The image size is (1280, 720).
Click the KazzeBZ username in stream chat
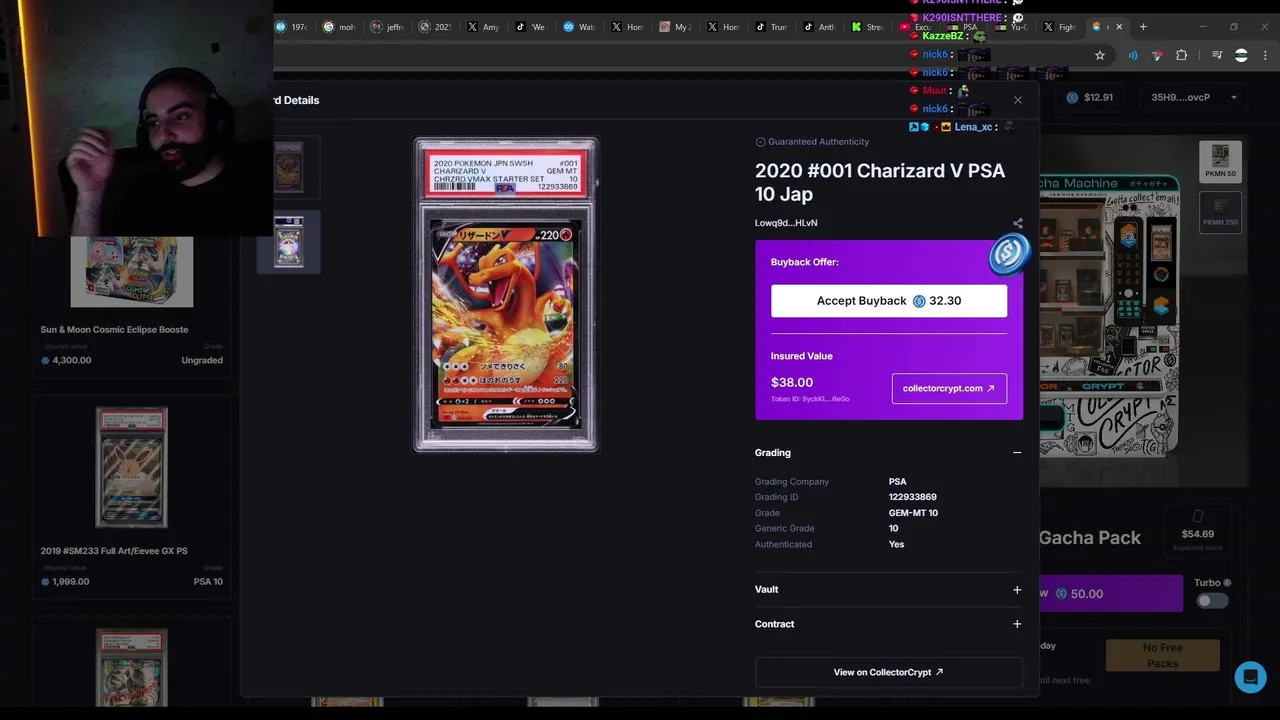point(943,36)
